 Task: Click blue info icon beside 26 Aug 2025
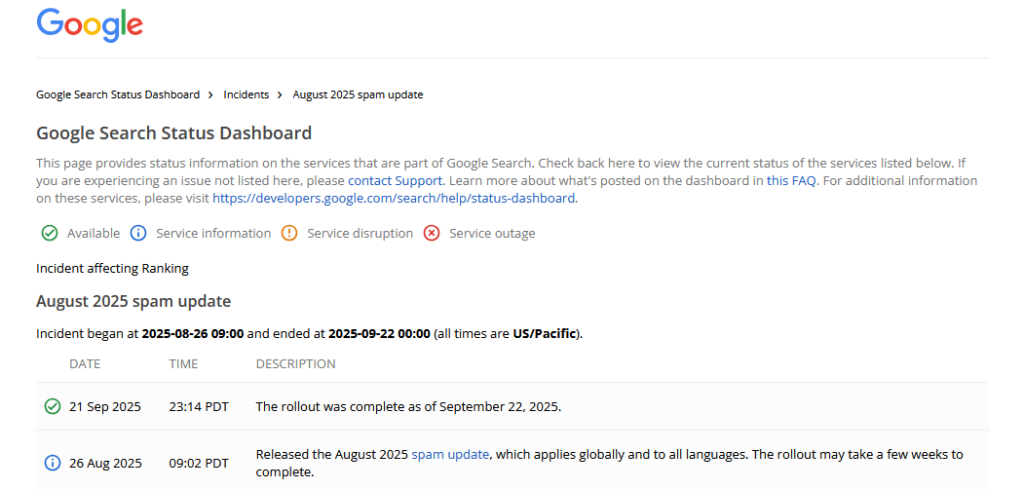[x=52, y=463]
